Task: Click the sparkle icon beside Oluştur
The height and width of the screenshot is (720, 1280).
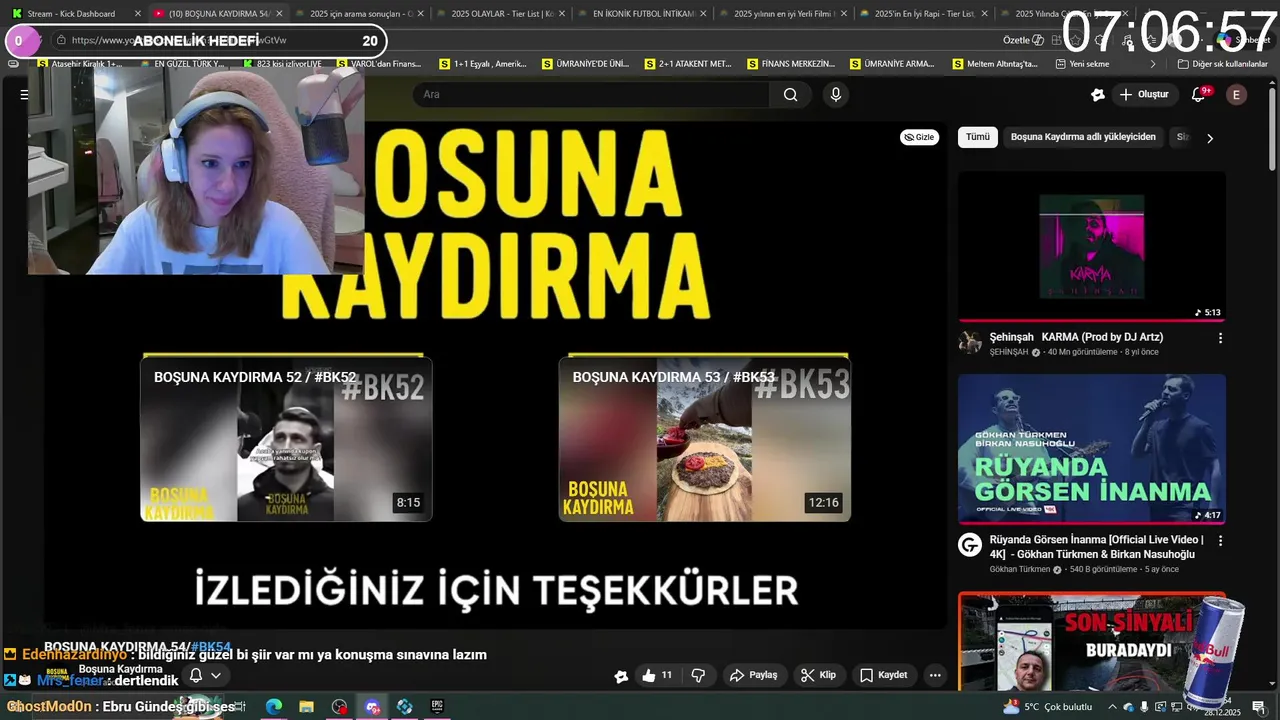Action: (1098, 95)
